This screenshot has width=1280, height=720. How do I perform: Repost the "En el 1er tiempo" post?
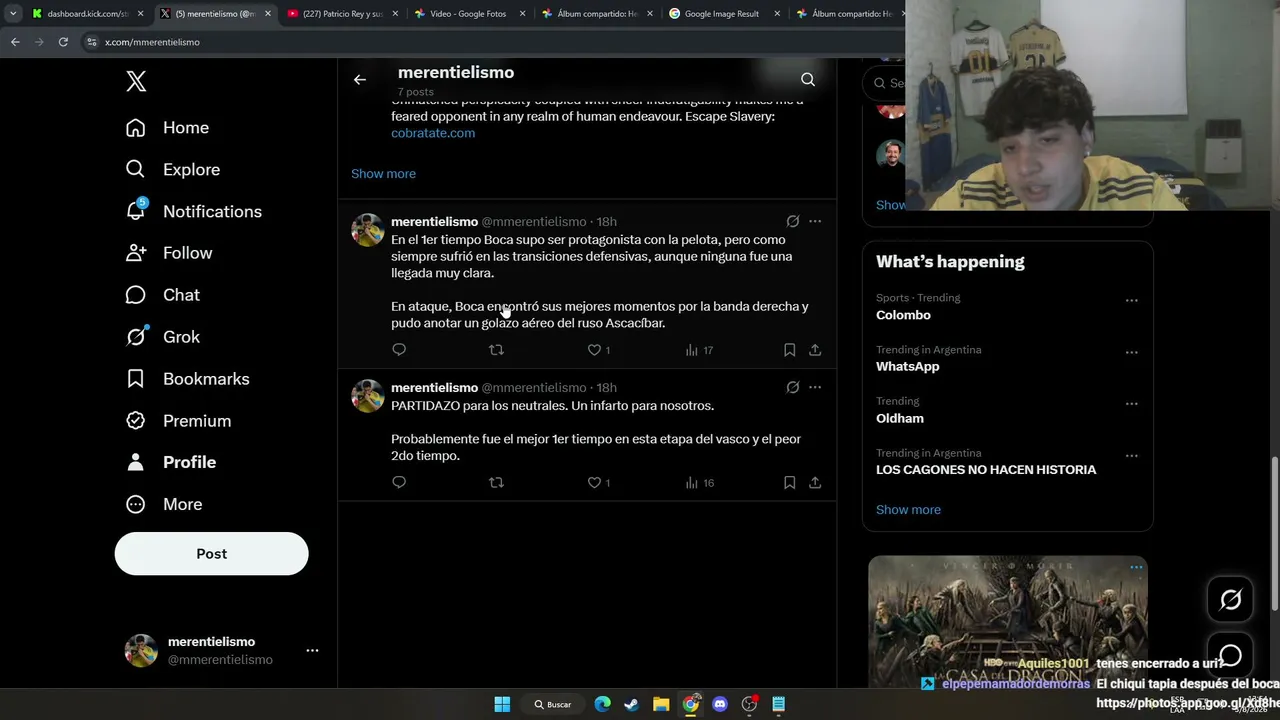496,350
